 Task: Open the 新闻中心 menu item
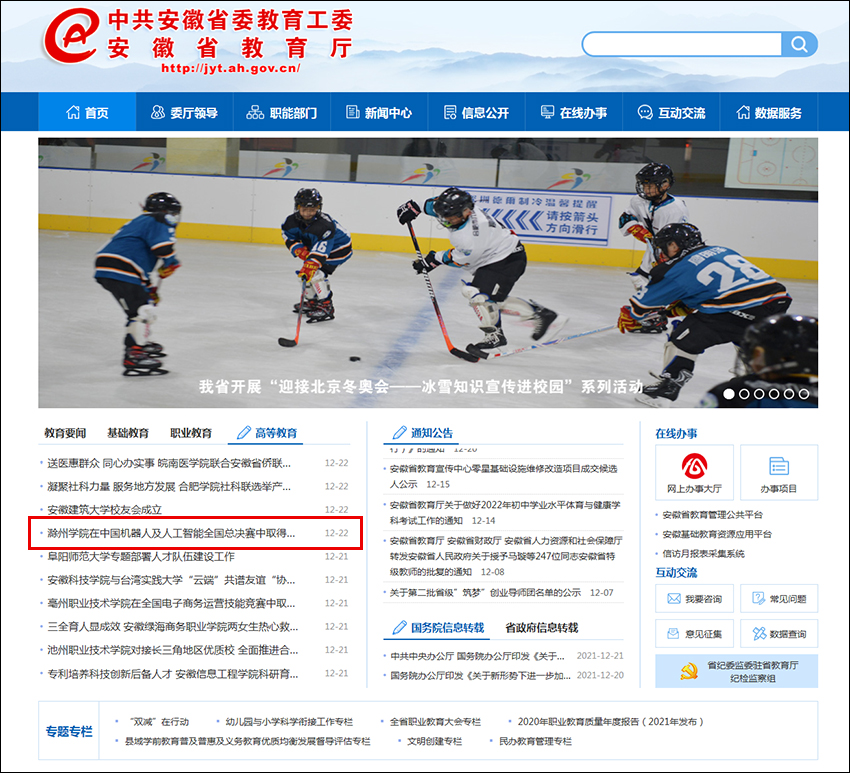[x=379, y=112]
